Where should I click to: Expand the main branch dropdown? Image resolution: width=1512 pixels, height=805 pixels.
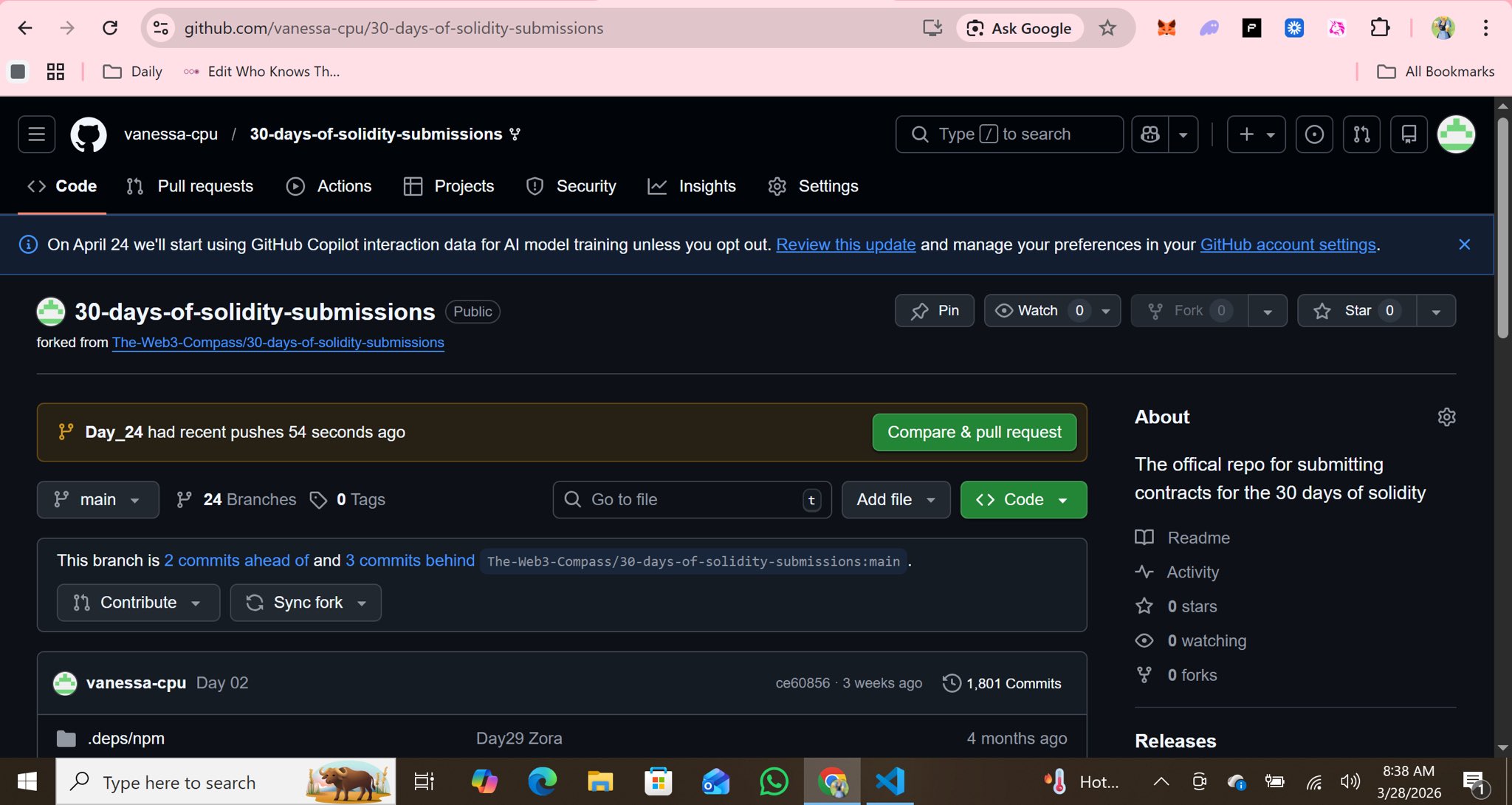pyautogui.click(x=97, y=500)
